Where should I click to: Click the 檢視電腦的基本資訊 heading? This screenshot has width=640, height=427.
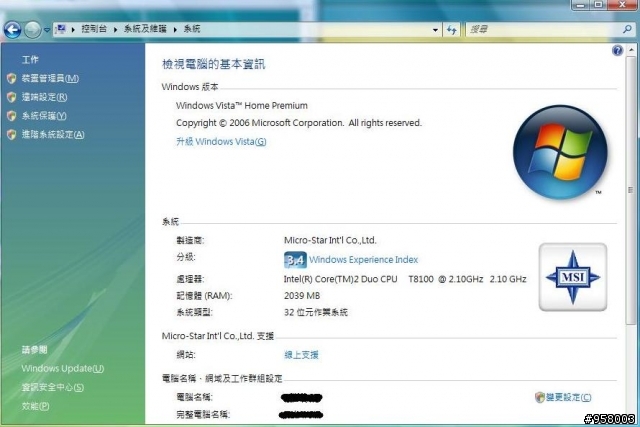pyautogui.click(x=213, y=64)
